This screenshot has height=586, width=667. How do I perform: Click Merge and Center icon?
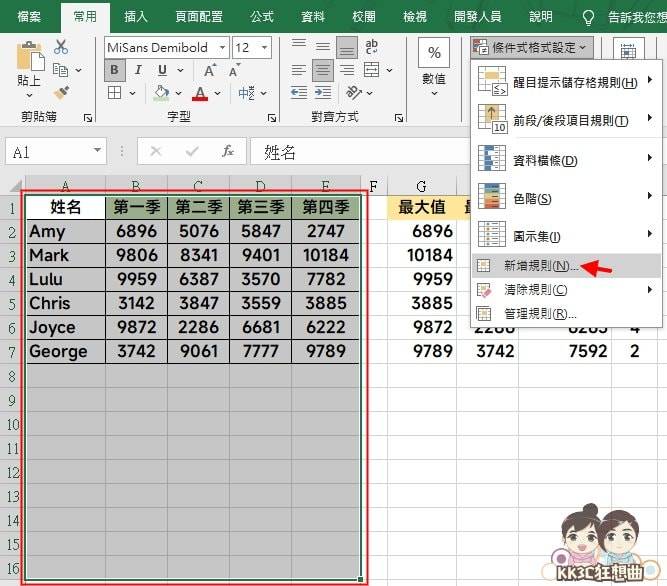click(371, 70)
